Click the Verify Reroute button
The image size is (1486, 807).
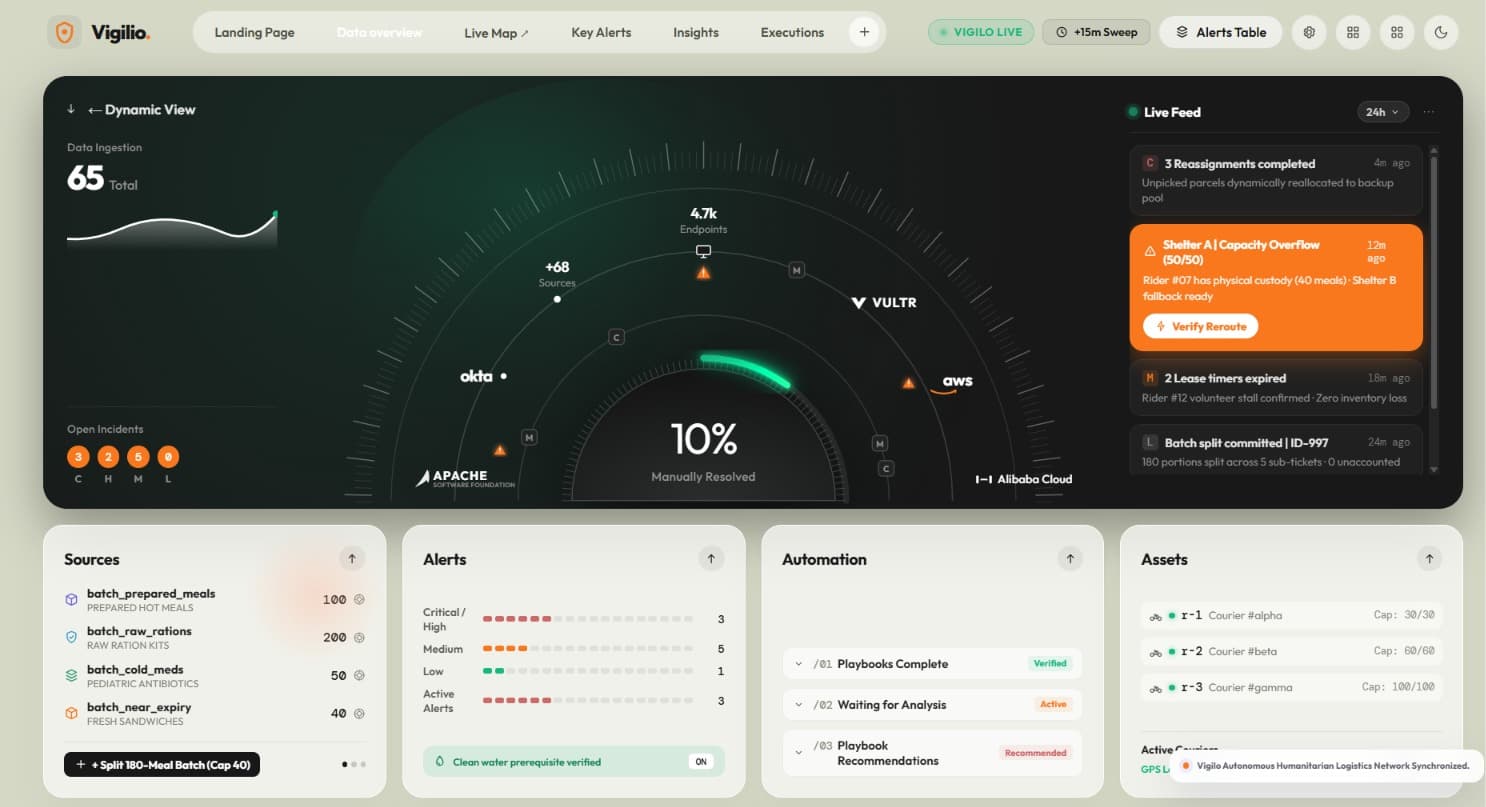[x=1200, y=326]
